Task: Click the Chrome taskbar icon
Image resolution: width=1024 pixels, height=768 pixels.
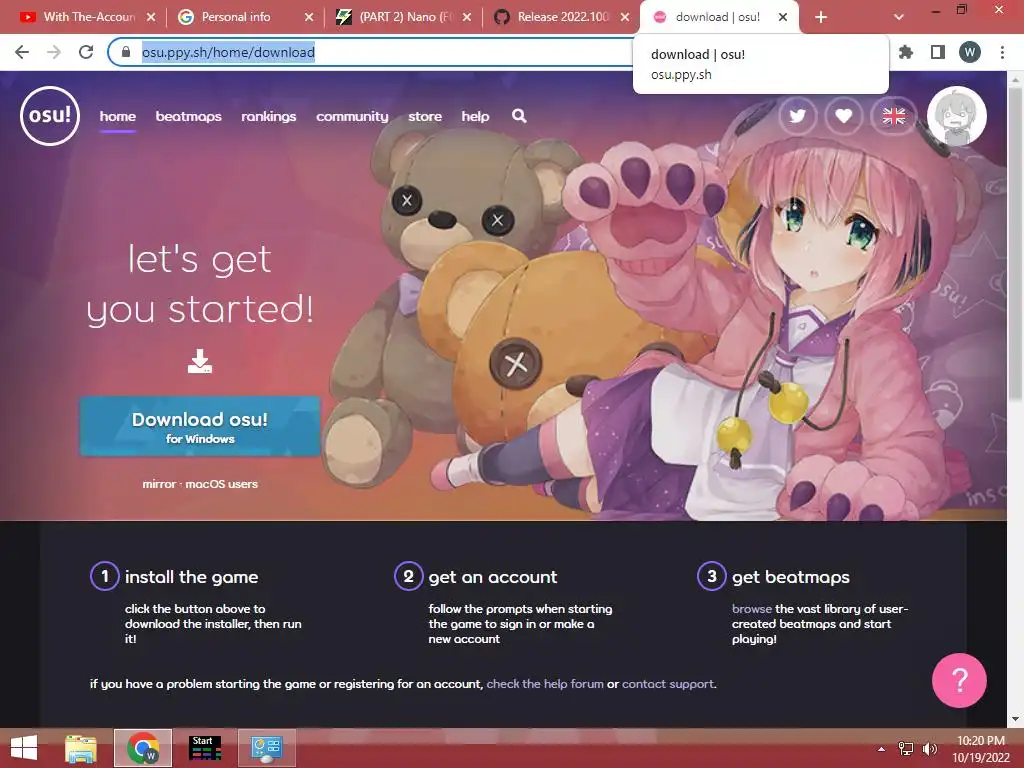Action: tap(142, 748)
